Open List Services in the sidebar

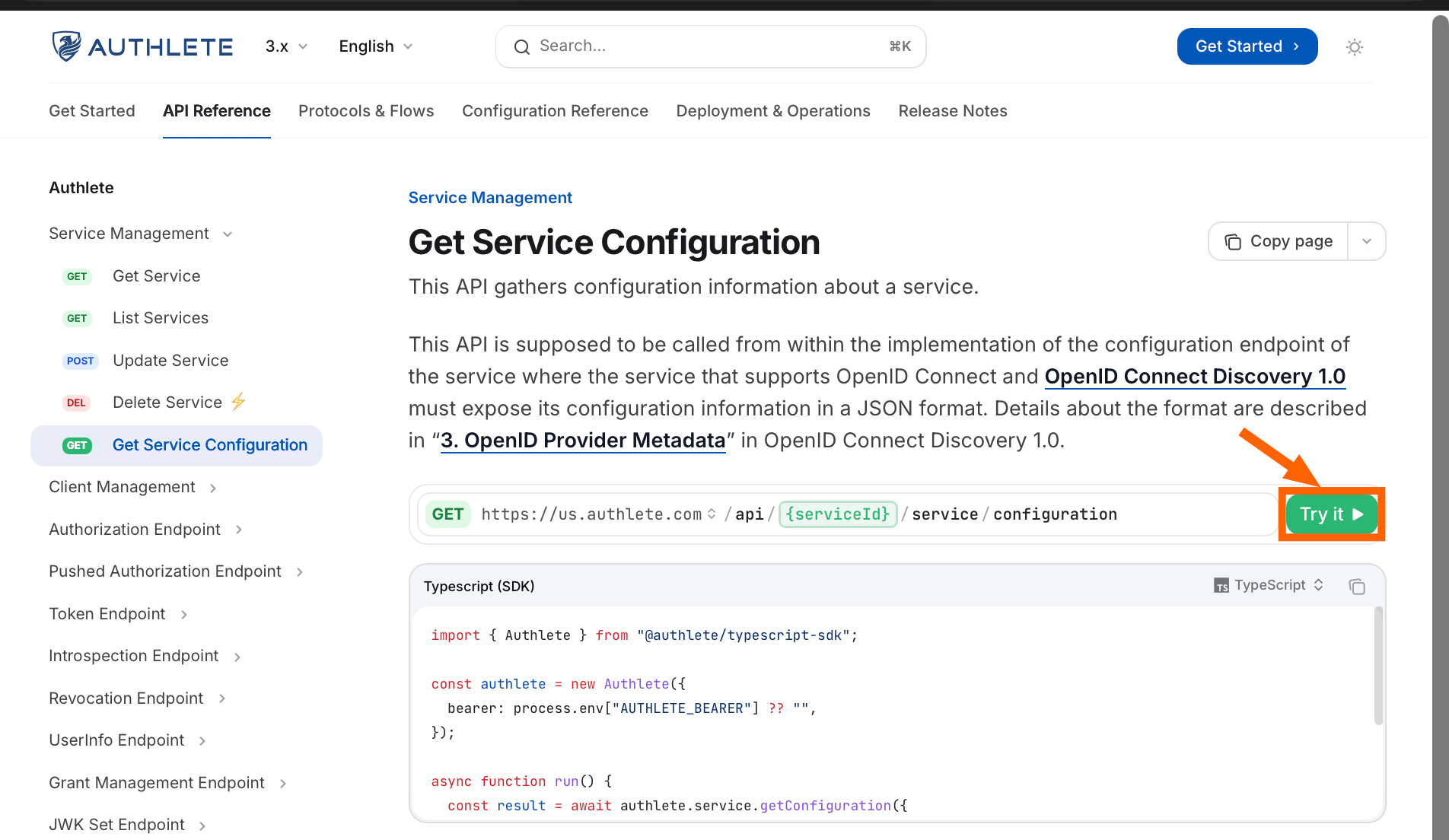tap(161, 318)
